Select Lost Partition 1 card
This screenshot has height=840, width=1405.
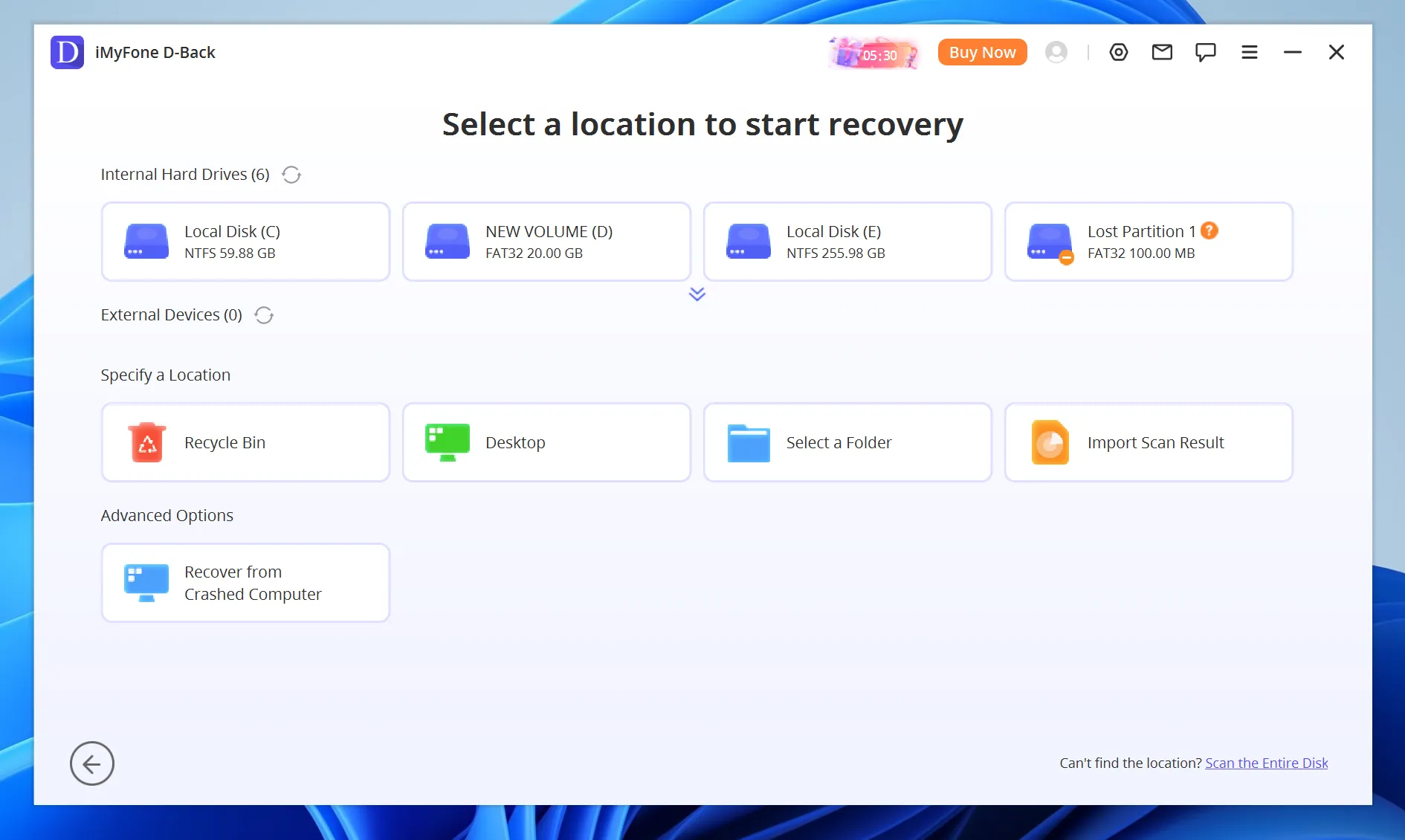coord(1149,242)
